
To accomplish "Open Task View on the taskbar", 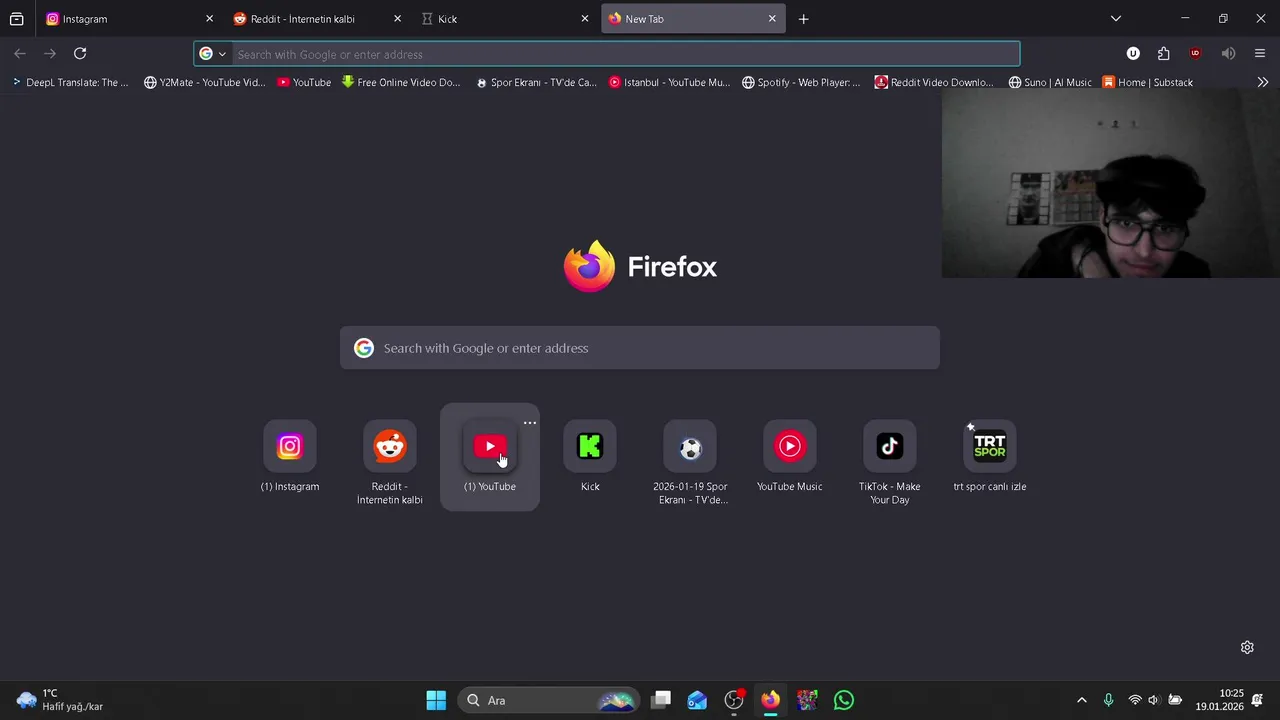I will (661, 700).
